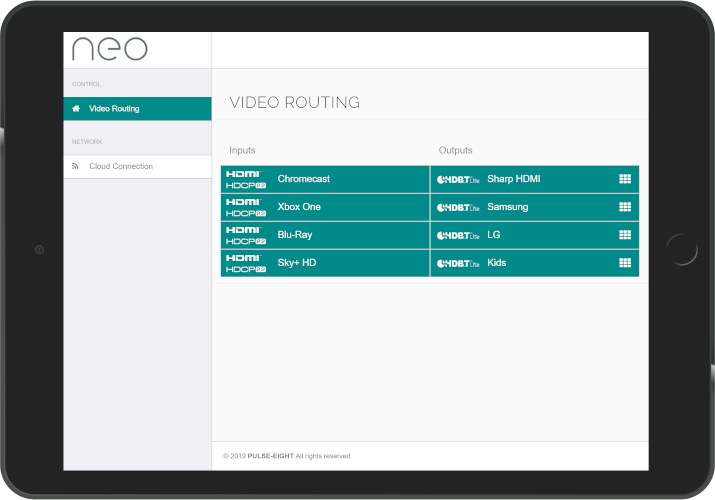Click the HDMI HDCP logo on Sky+ HD row
This screenshot has width=715, height=500.
[246, 263]
